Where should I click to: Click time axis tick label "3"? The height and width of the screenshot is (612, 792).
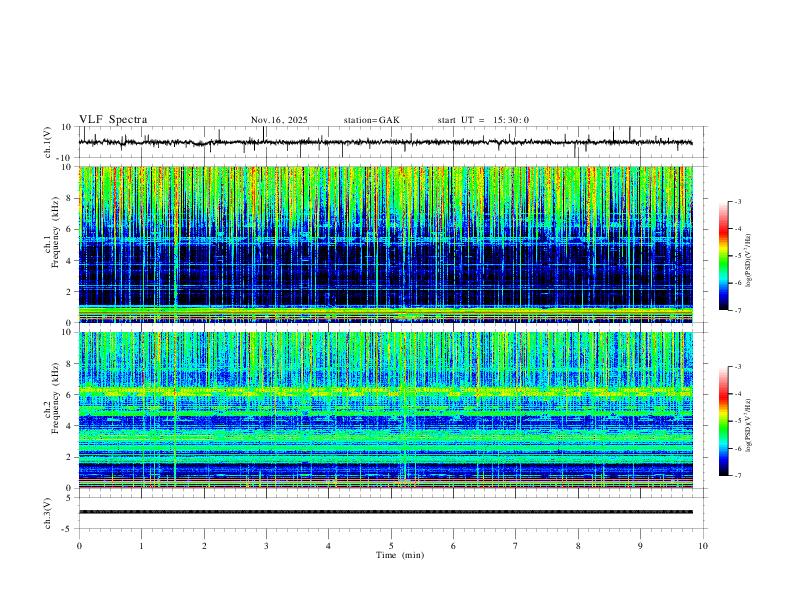point(266,546)
